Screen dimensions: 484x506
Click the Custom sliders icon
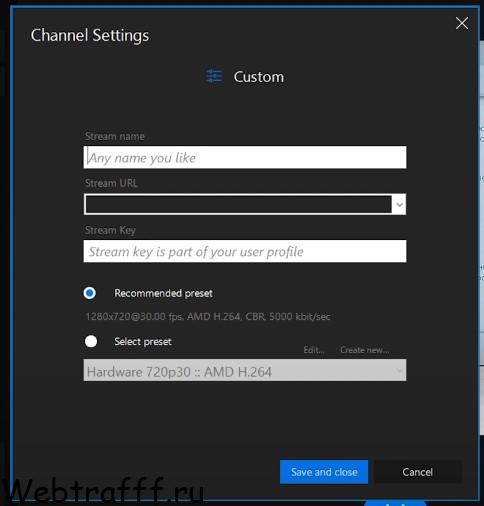pyautogui.click(x=214, y=76)
